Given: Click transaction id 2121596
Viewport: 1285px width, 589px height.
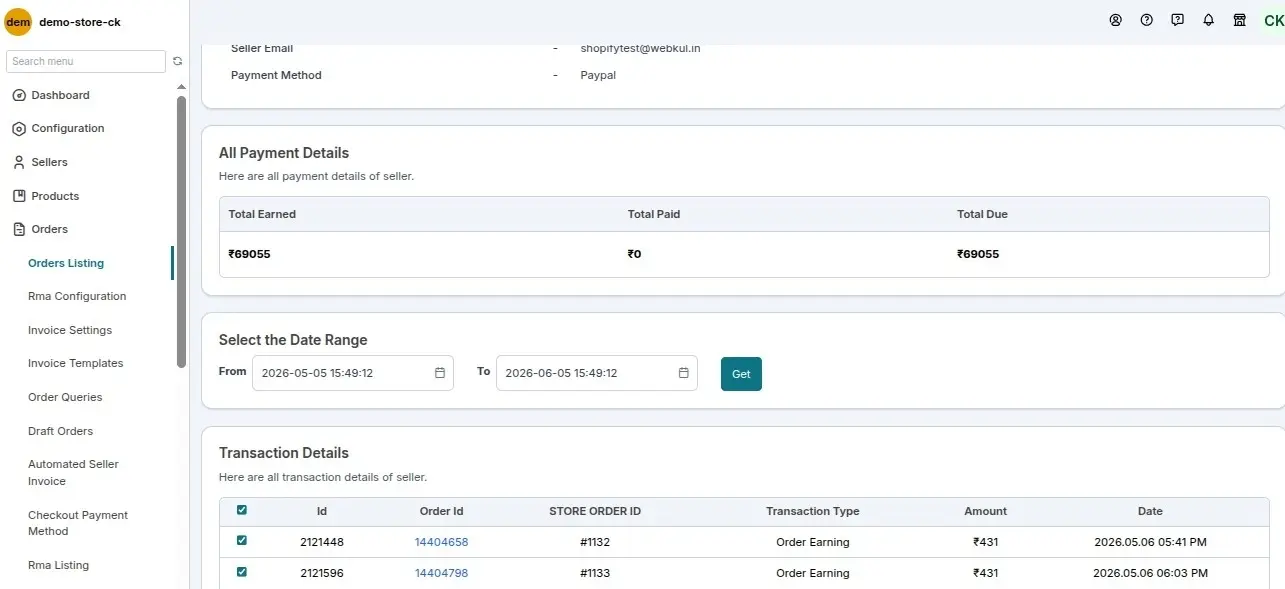Looking at the screenshot, I should (x=322, y=573).
